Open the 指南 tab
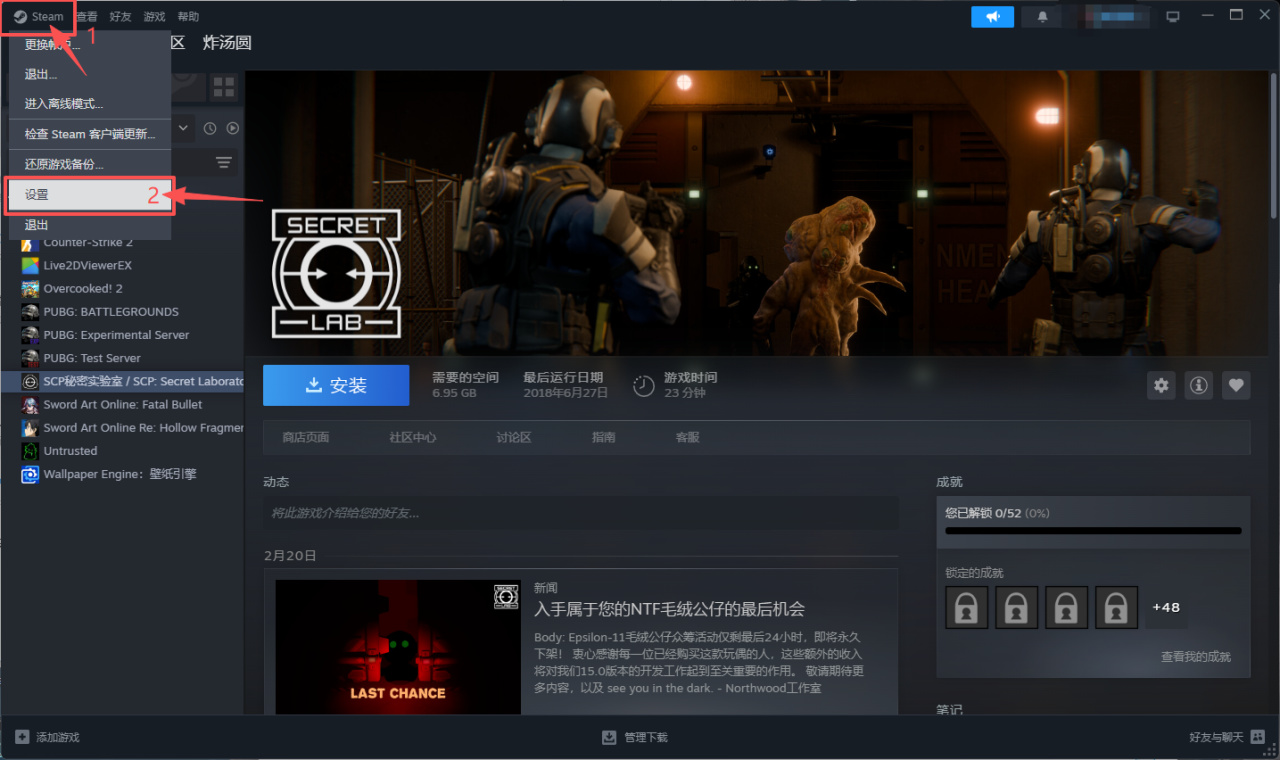Screen dimensions: 1280x760 click(603, 438)
